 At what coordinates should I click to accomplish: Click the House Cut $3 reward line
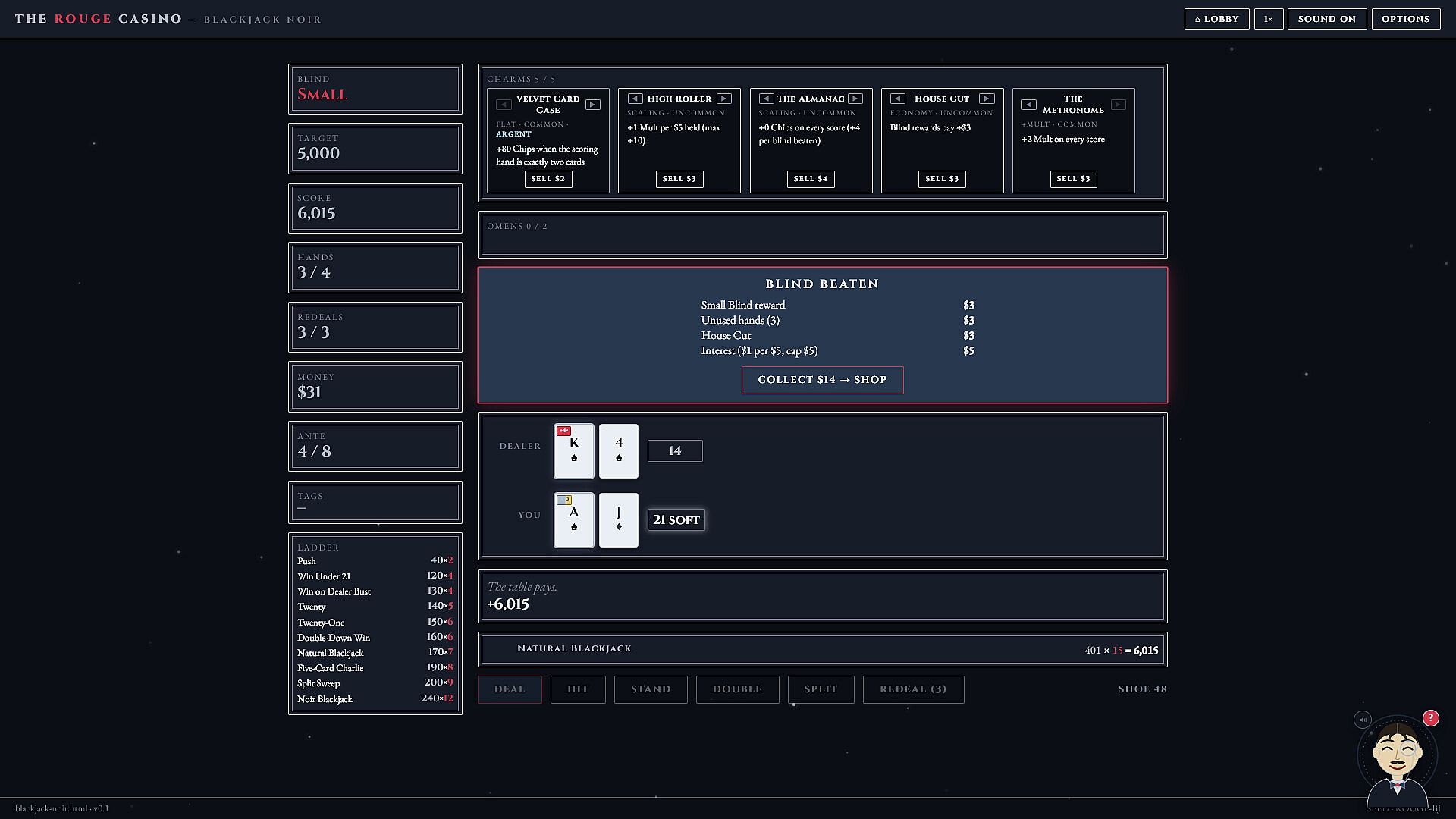(x=838, y=336)
